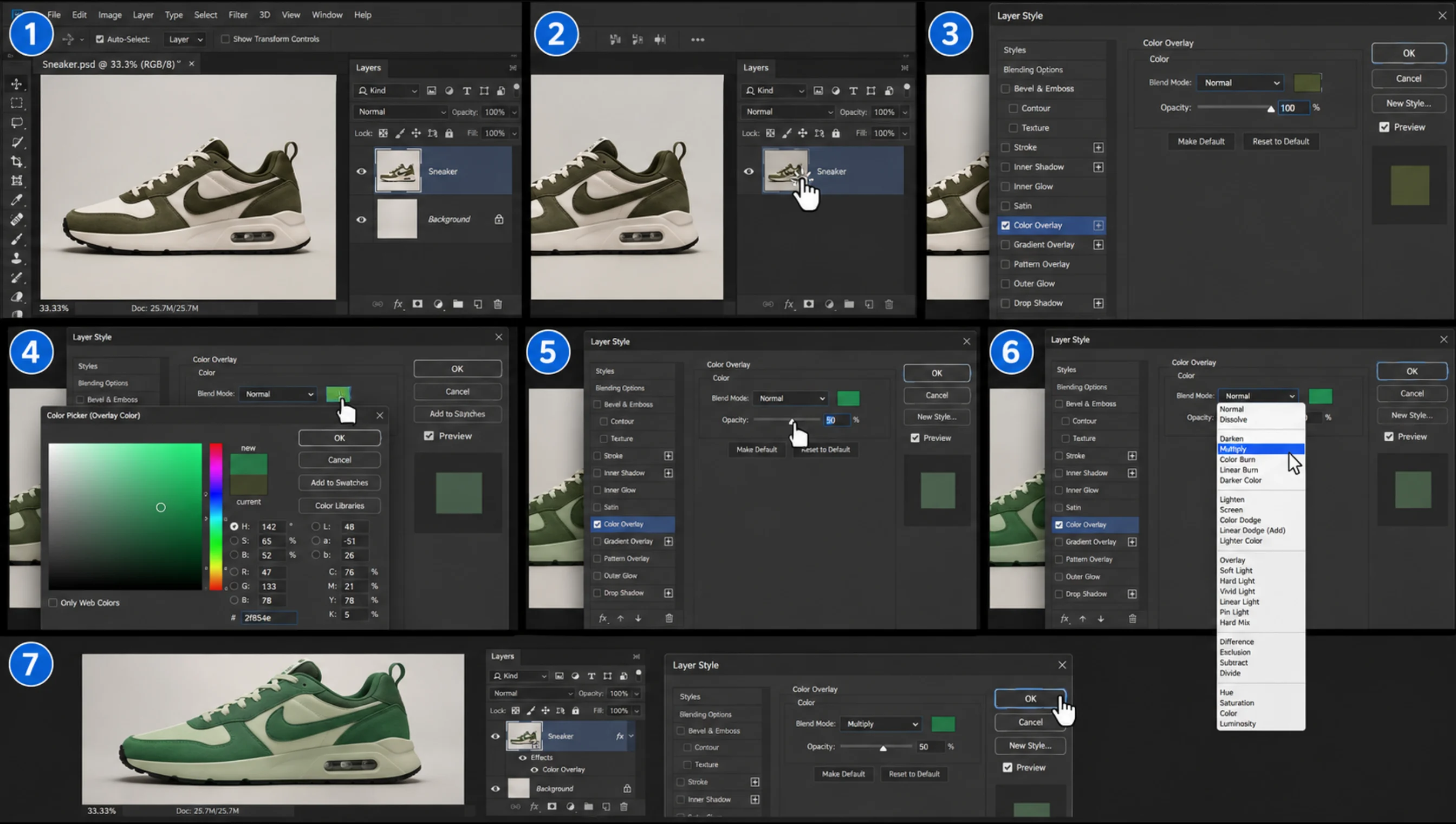
Task: Click the hex color field 2f854e
Action: click(269, 618)
